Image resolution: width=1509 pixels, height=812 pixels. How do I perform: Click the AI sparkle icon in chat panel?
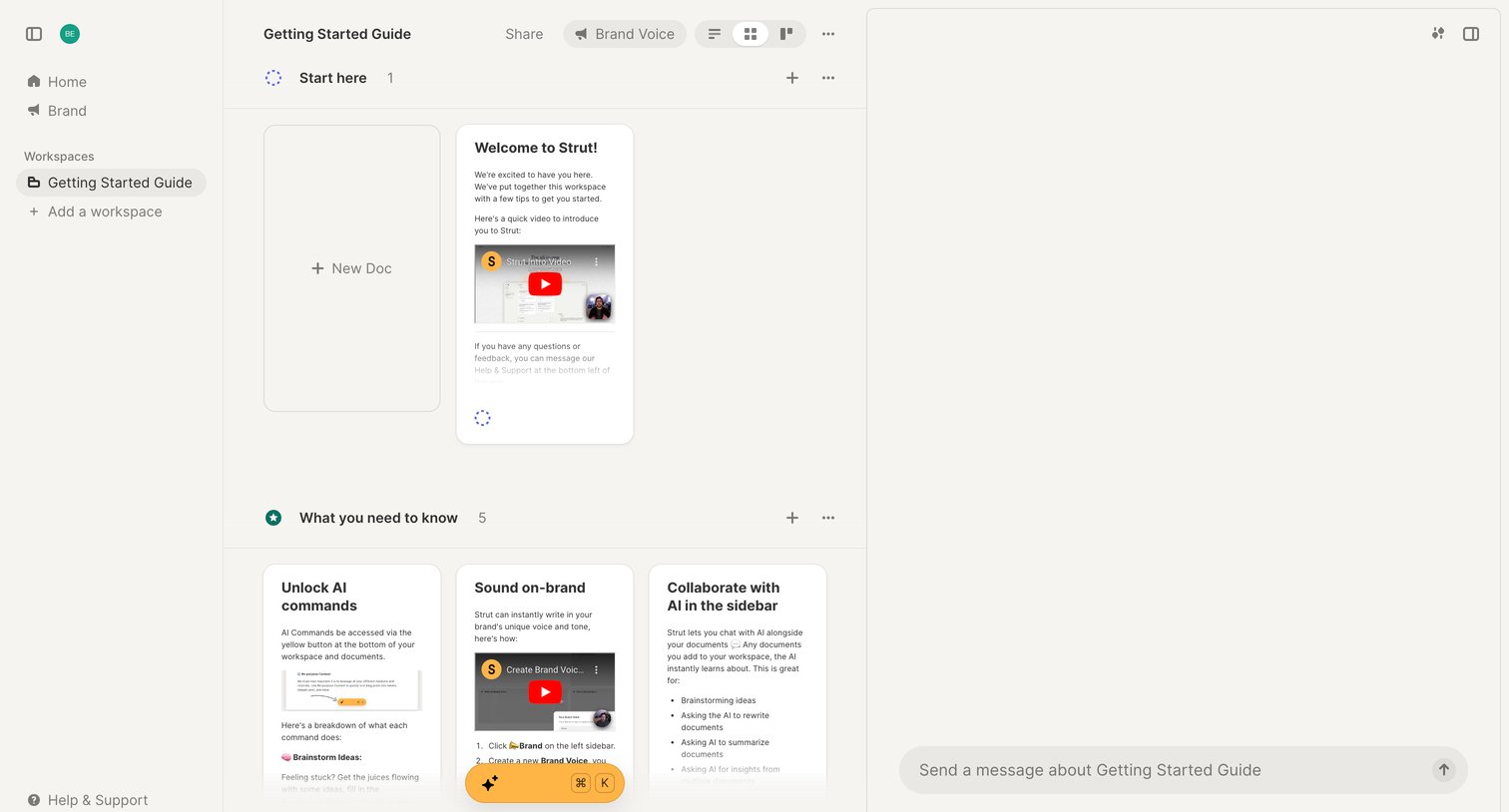(x=1438, y=34)
